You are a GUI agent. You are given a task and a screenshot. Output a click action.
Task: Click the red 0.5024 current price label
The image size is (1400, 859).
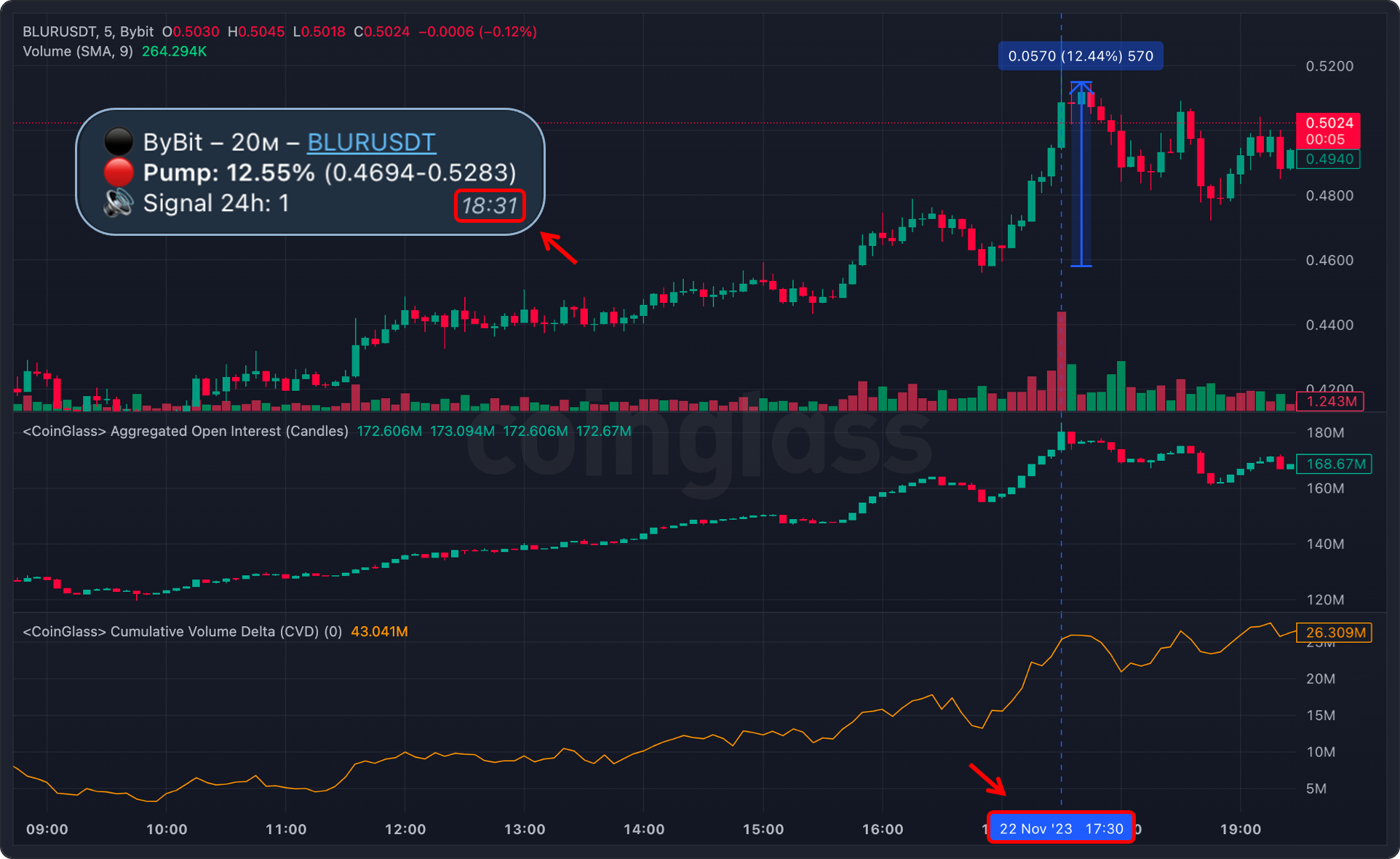(x=1329, y=123)
